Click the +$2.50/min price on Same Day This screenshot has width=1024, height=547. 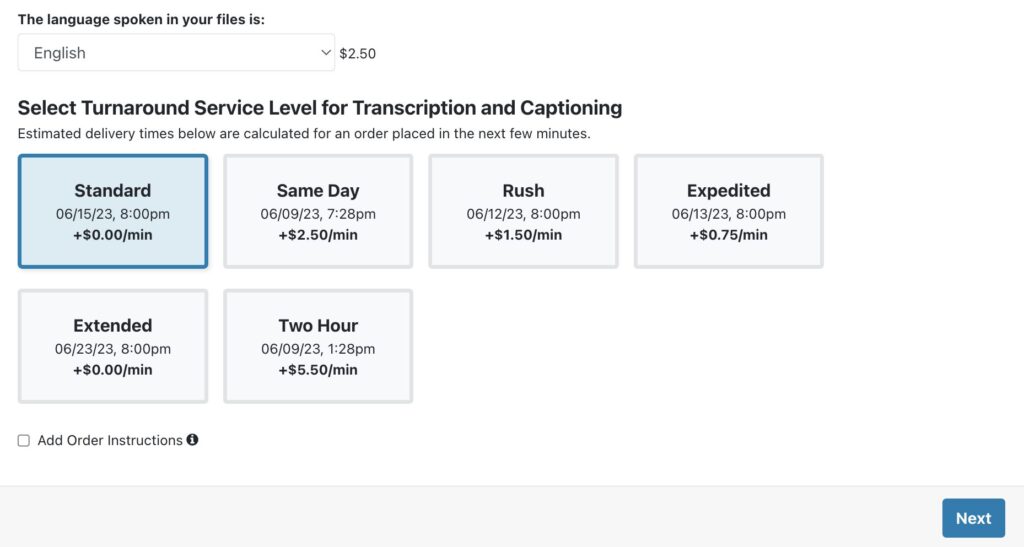point(318,235)
